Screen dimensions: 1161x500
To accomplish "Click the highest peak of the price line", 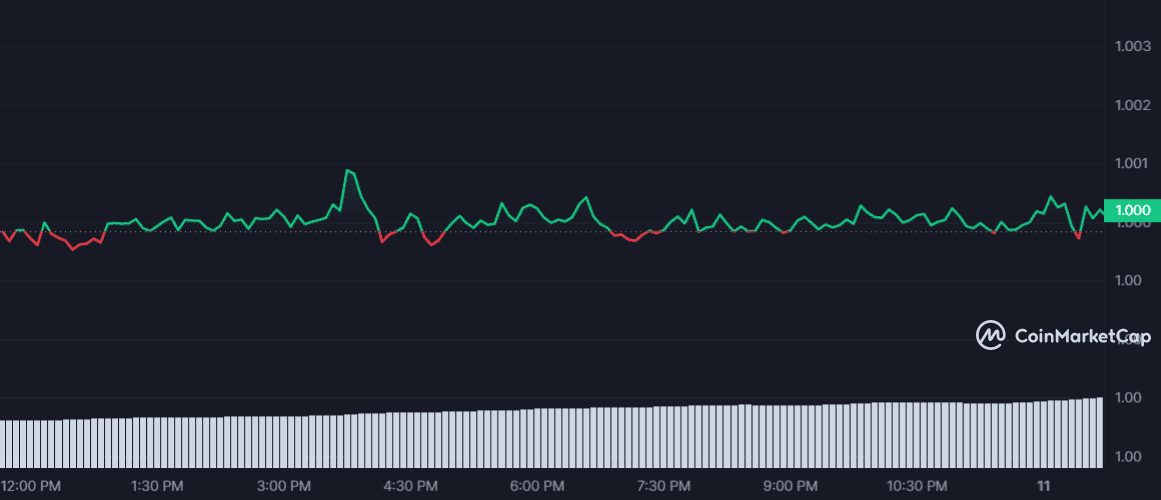I will (347, 171).
